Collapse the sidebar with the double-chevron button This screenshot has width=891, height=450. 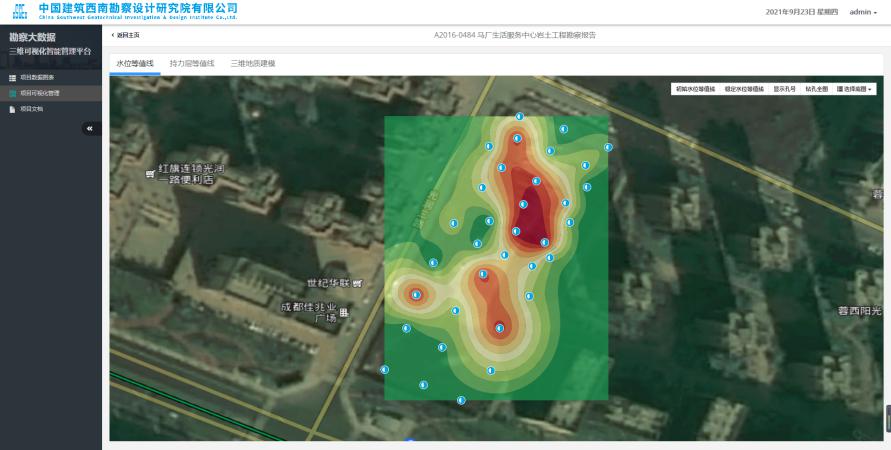[x=90, y=128]
